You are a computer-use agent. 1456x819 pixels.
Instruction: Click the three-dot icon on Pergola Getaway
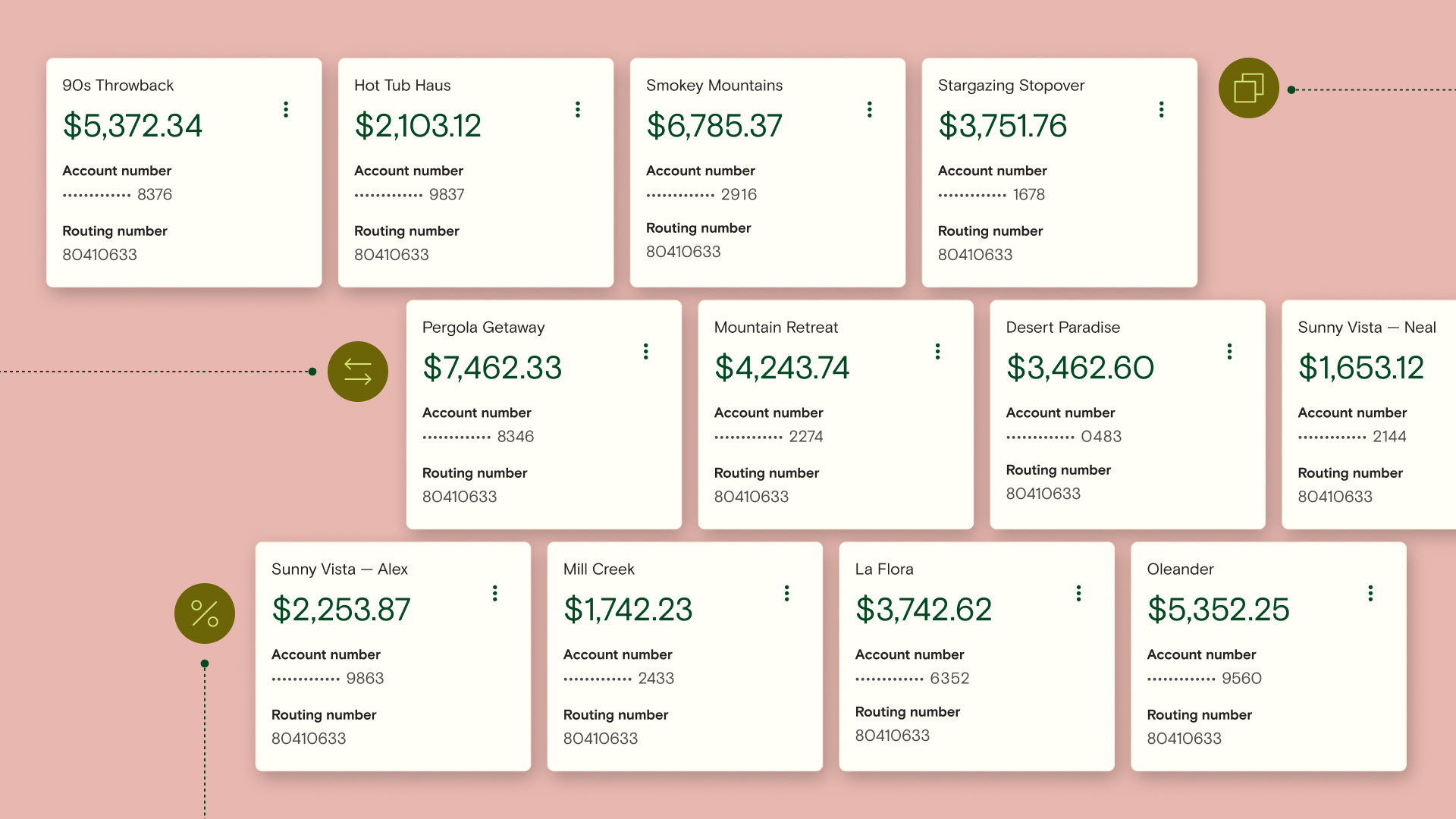pos(645,351)
